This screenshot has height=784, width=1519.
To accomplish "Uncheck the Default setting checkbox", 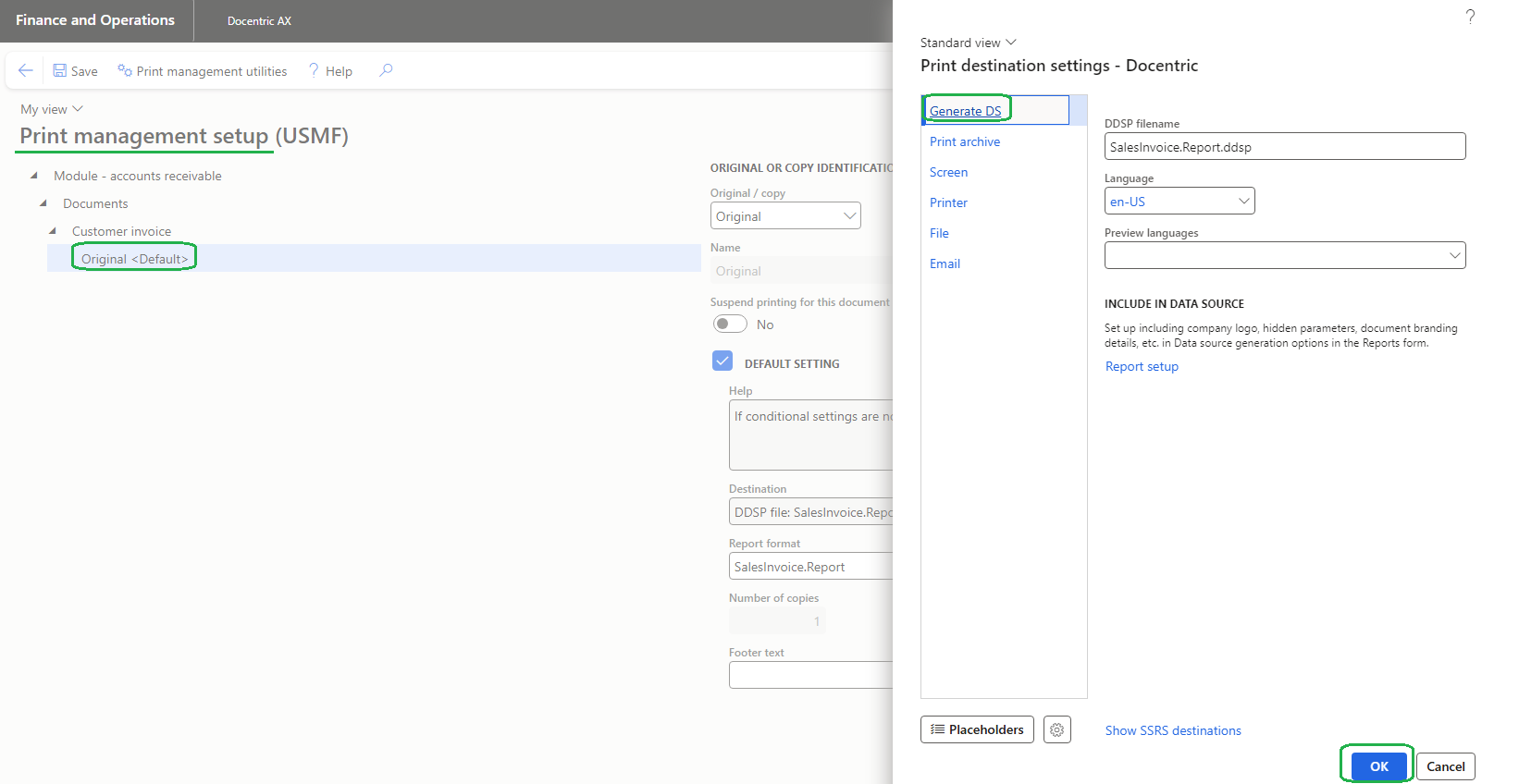I will pyautogui.click(x=722, y=361).
